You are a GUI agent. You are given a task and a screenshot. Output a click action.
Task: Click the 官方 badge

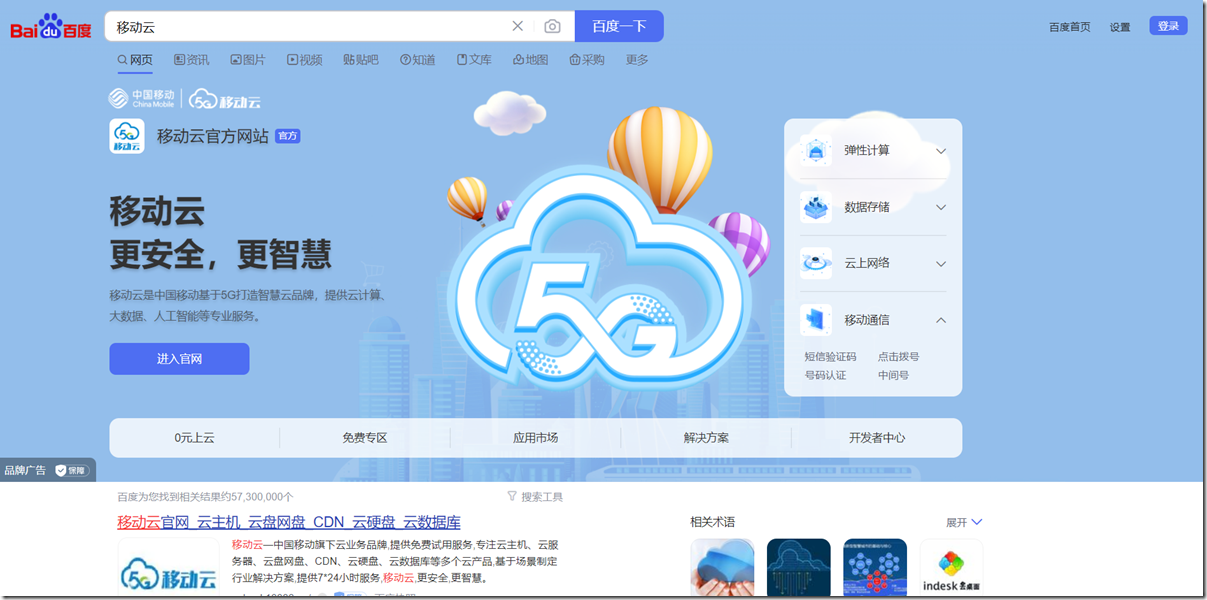pyautogui.click(x=288, y=136)
